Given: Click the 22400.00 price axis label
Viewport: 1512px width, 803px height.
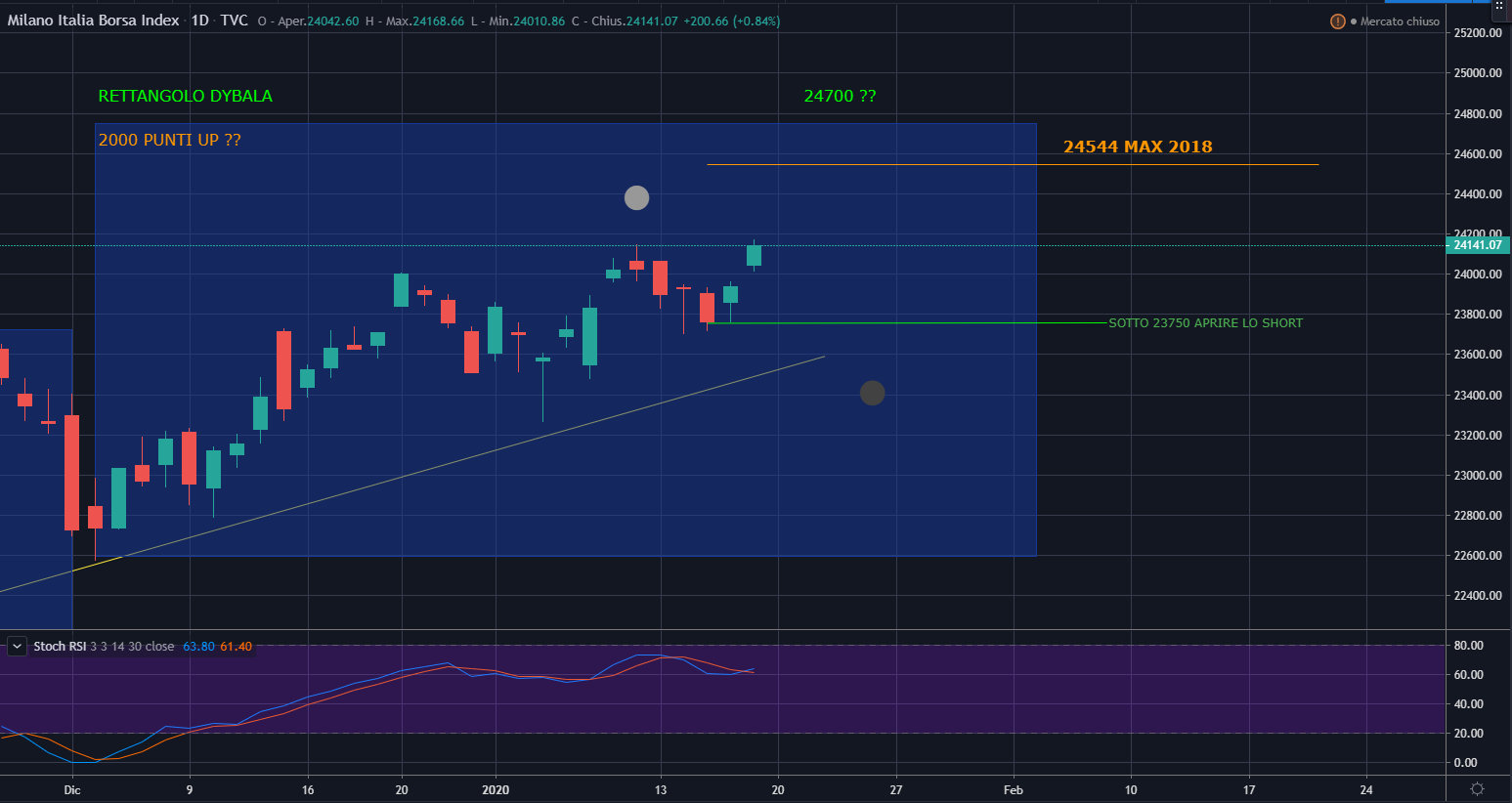Looking at the screenshot, I should (1477, 596).
